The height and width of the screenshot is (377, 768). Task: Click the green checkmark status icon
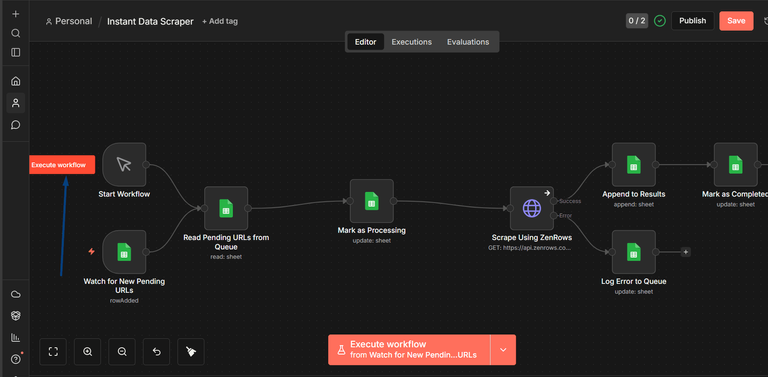click(x=660, y=21)
